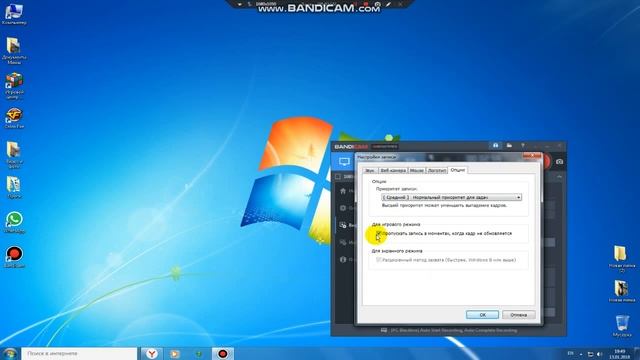640x360 pixels.
Task: Open the media player taskbar icon
Action: (x=175, y=354)
